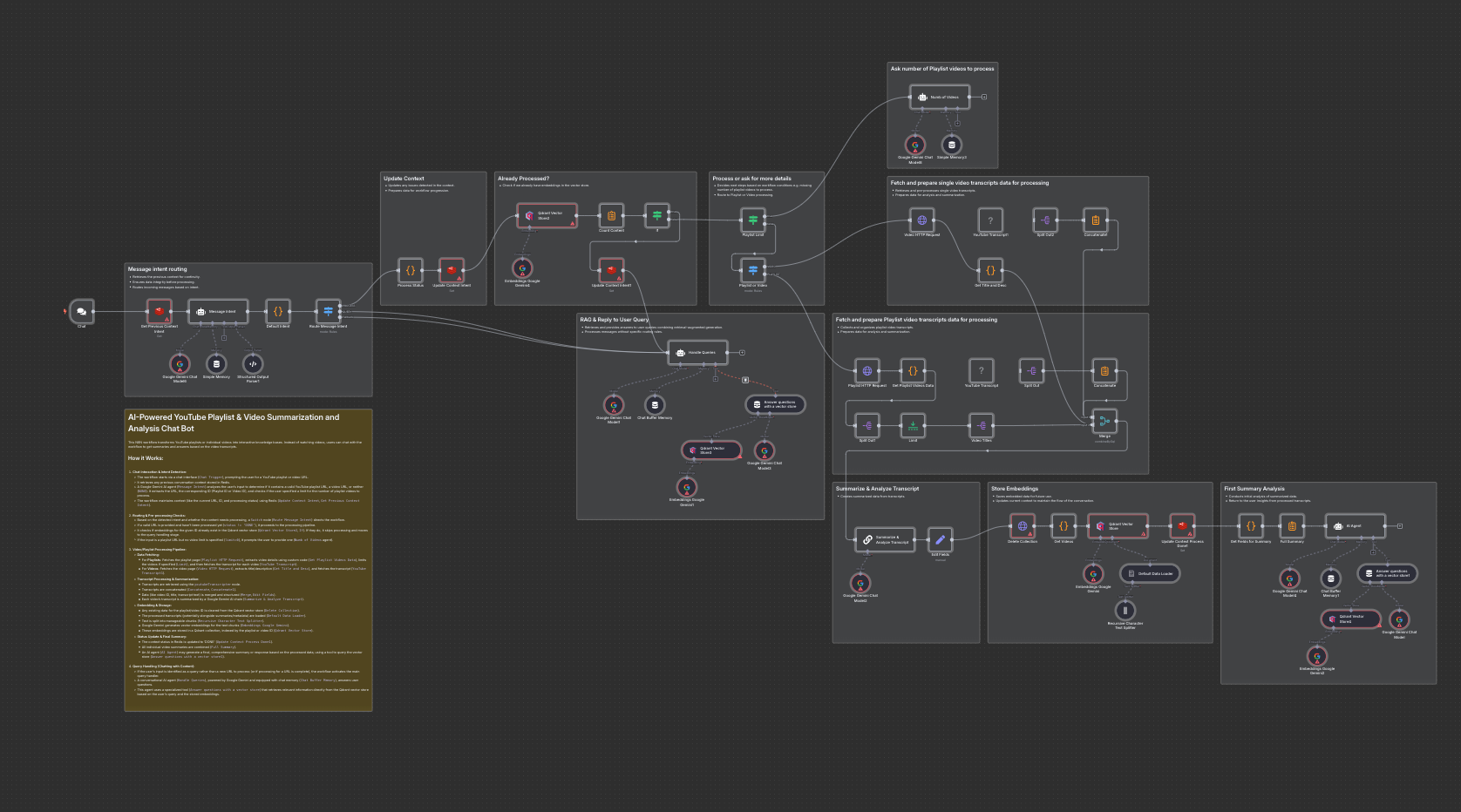Click the Chat Buffer Memory1 node
This screenshot has height=812, width=1461.
pos(1330,578)
